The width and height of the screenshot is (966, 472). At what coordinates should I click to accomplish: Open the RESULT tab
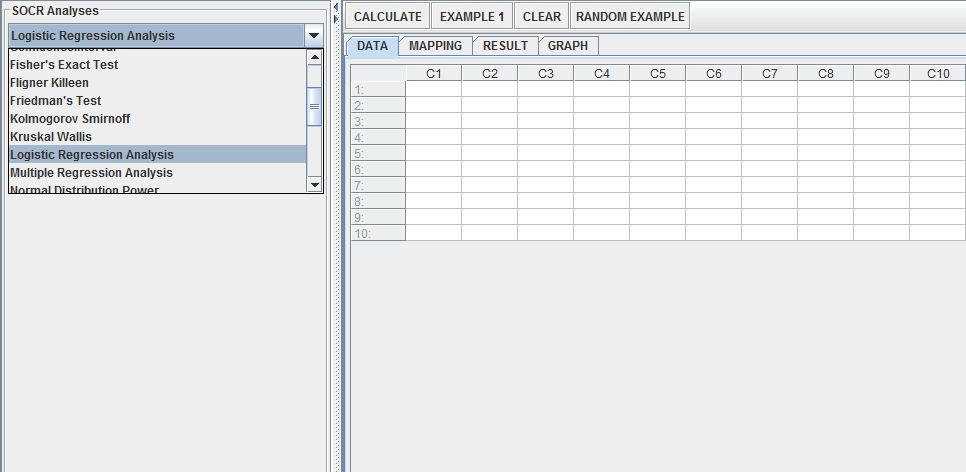click(x=505, y=46)
